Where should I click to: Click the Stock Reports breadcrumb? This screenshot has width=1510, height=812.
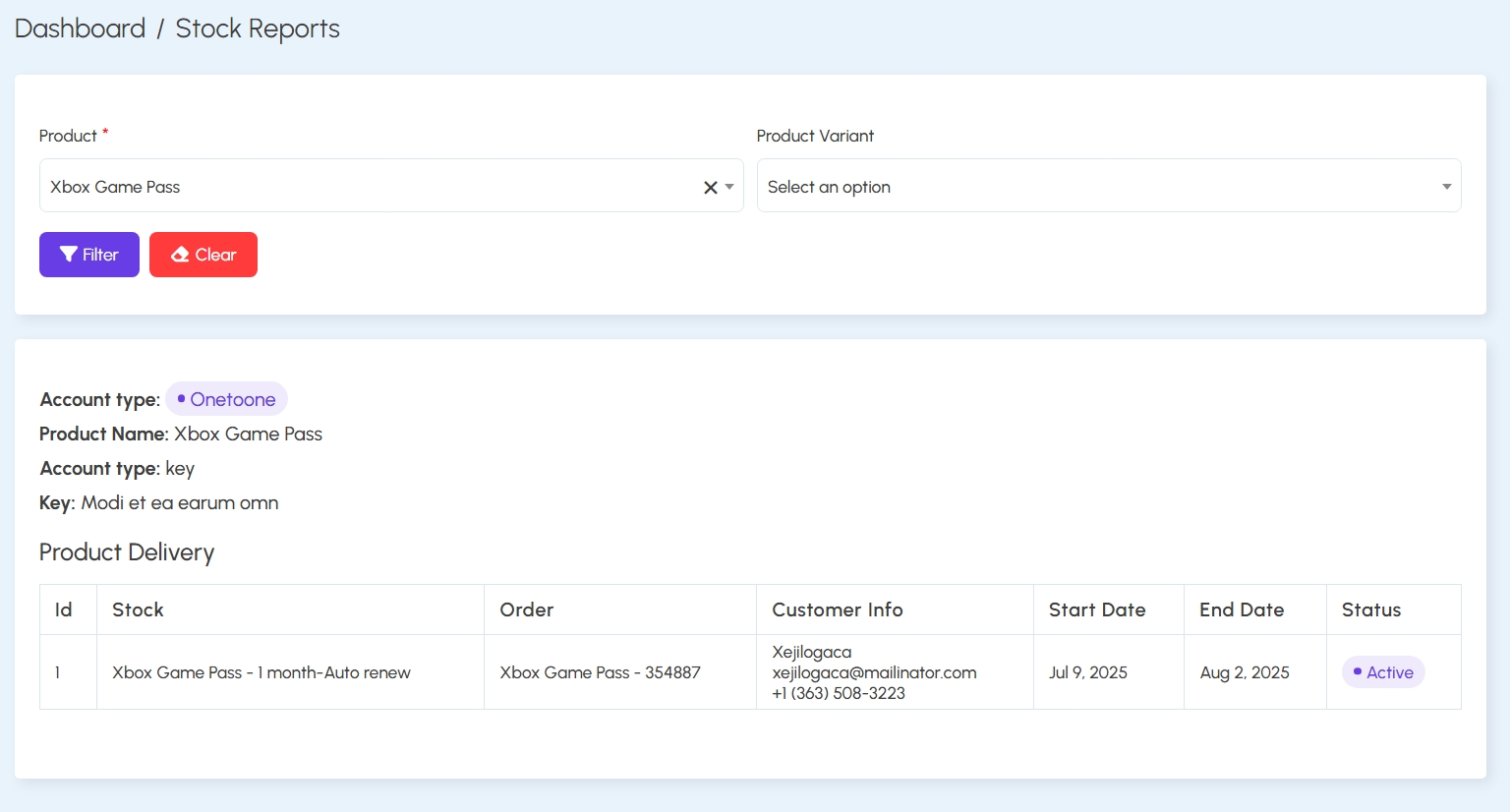tap(258, 29)
